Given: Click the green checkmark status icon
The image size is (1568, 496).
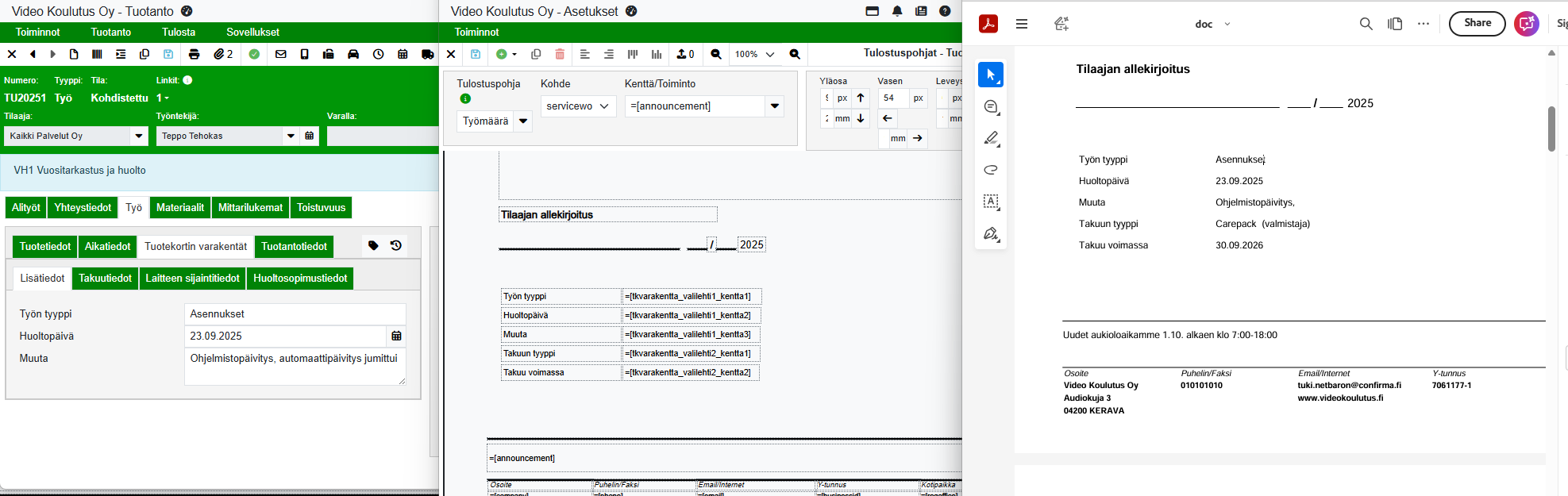Looking at the screenshot, I should pyautogui.click(x=254, y=54).
